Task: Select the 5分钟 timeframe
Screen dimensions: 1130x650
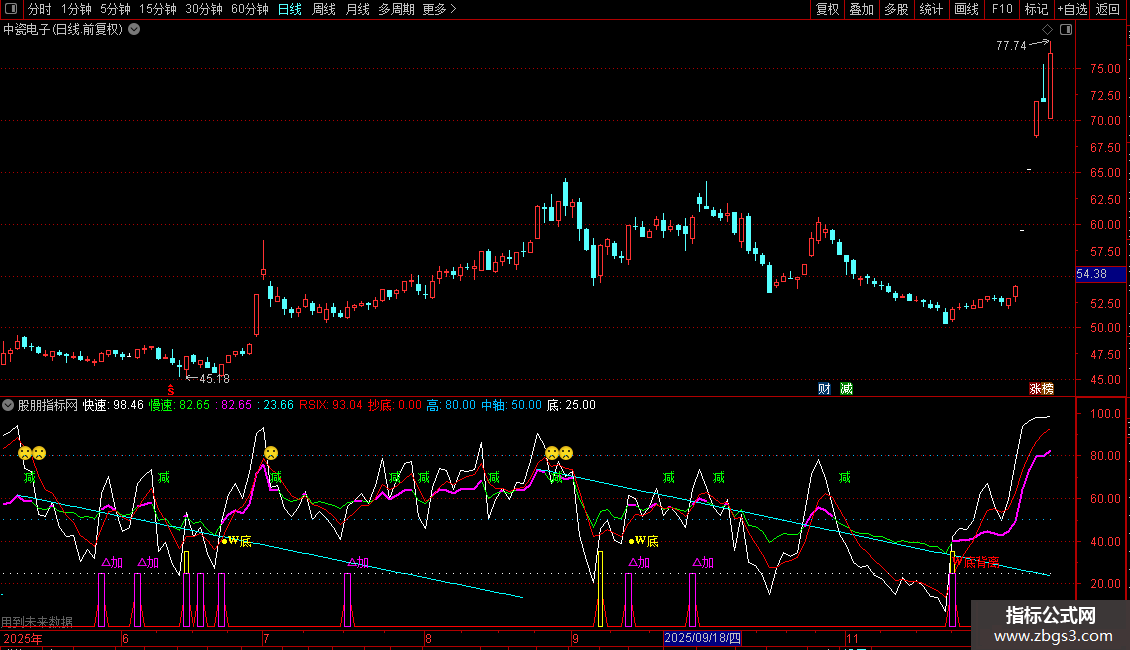Action: coord(115,9)
